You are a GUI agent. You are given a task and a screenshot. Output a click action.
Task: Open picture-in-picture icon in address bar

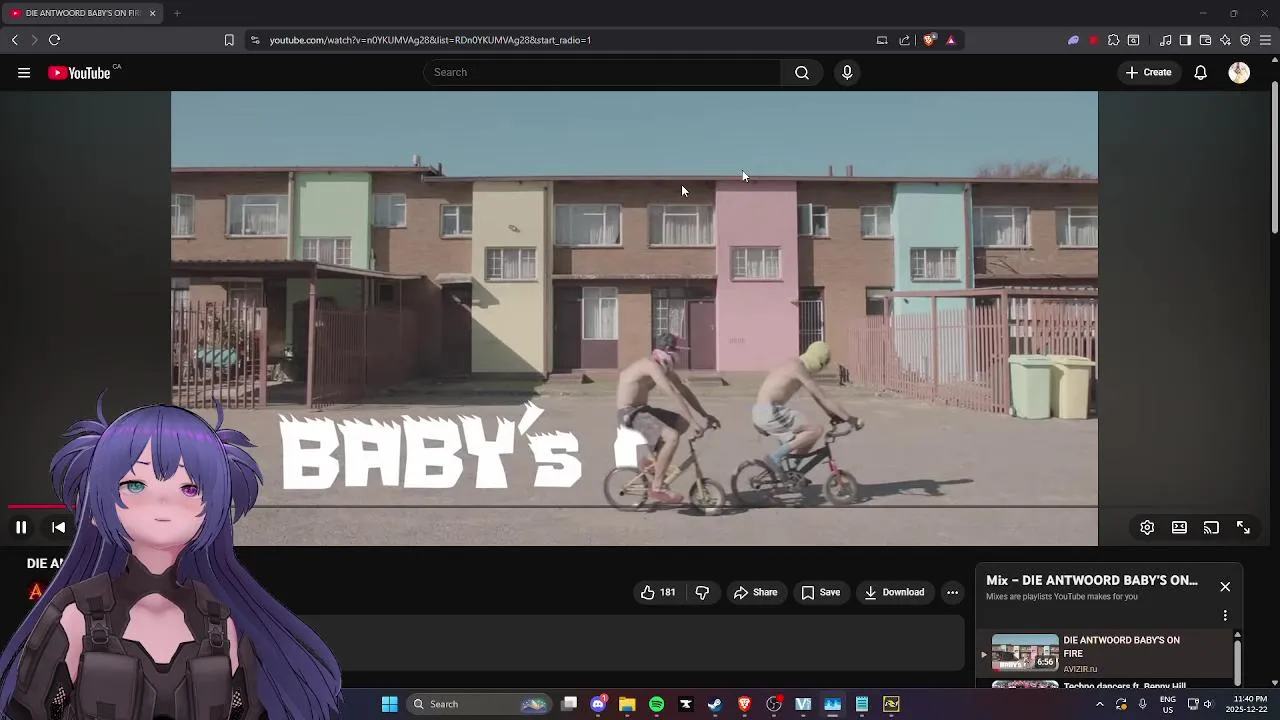882,40
